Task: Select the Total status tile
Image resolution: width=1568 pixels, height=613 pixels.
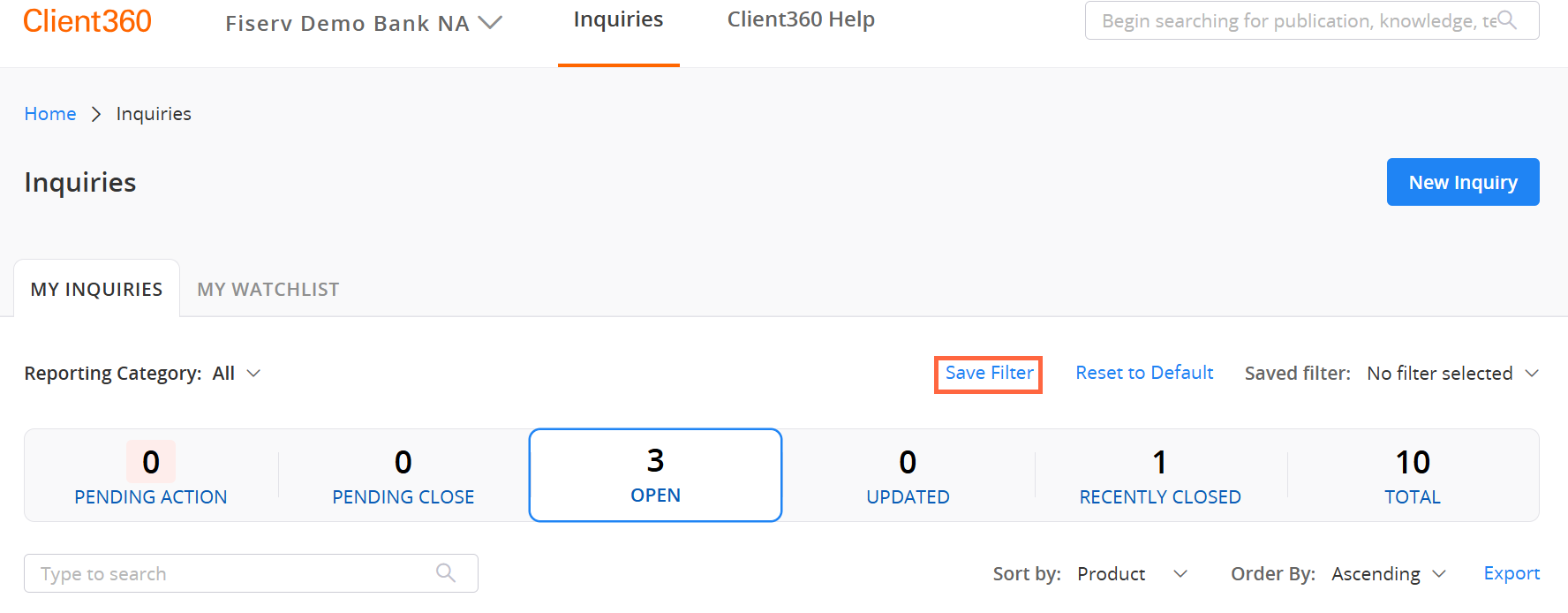Action: click(x=1413, y=475)
